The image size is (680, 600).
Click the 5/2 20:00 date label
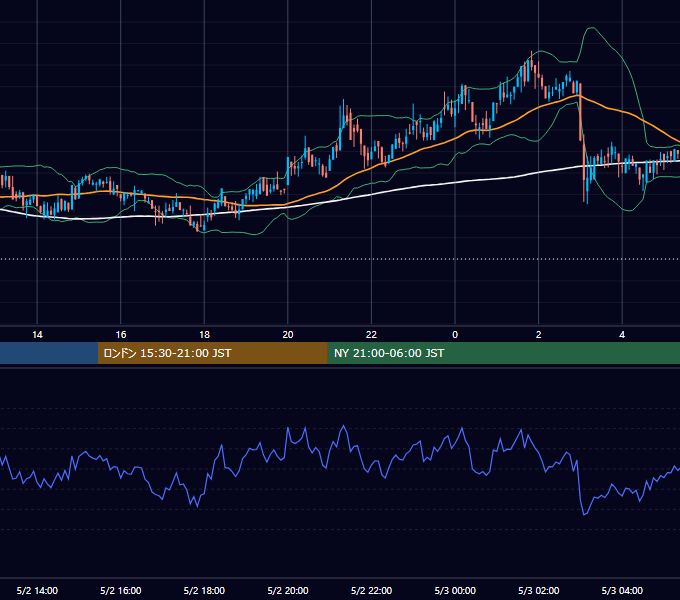tap(288, 590)
